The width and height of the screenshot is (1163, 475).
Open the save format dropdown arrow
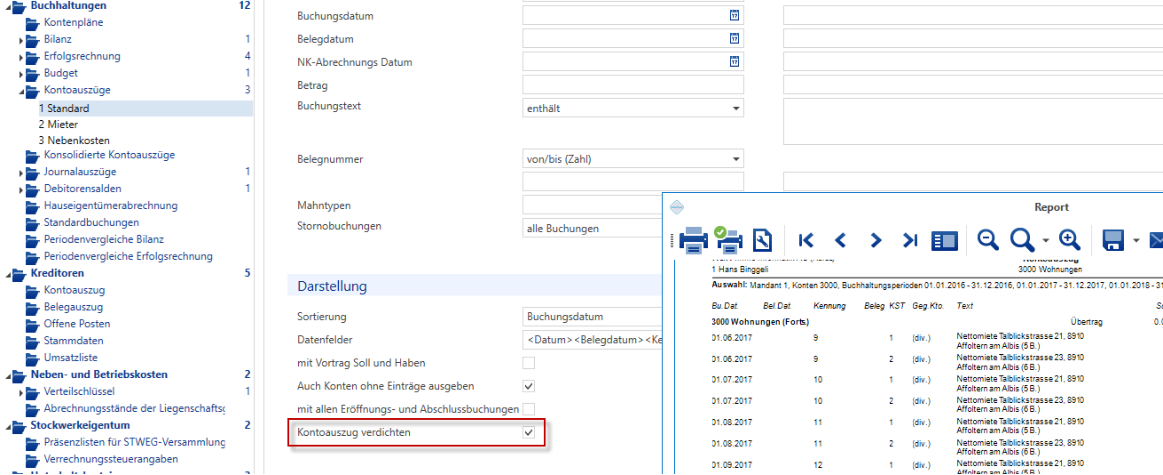[x=1136, y=240]
